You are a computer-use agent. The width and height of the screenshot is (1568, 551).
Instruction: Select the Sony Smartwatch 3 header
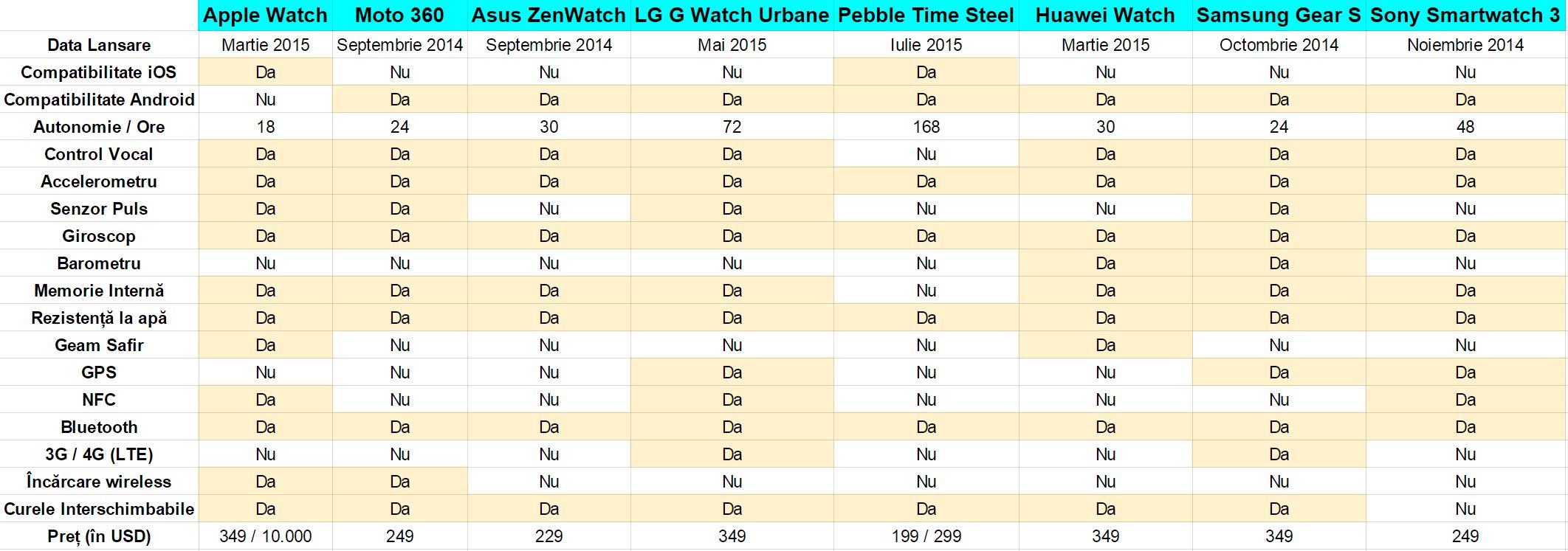click(1465, 15)
